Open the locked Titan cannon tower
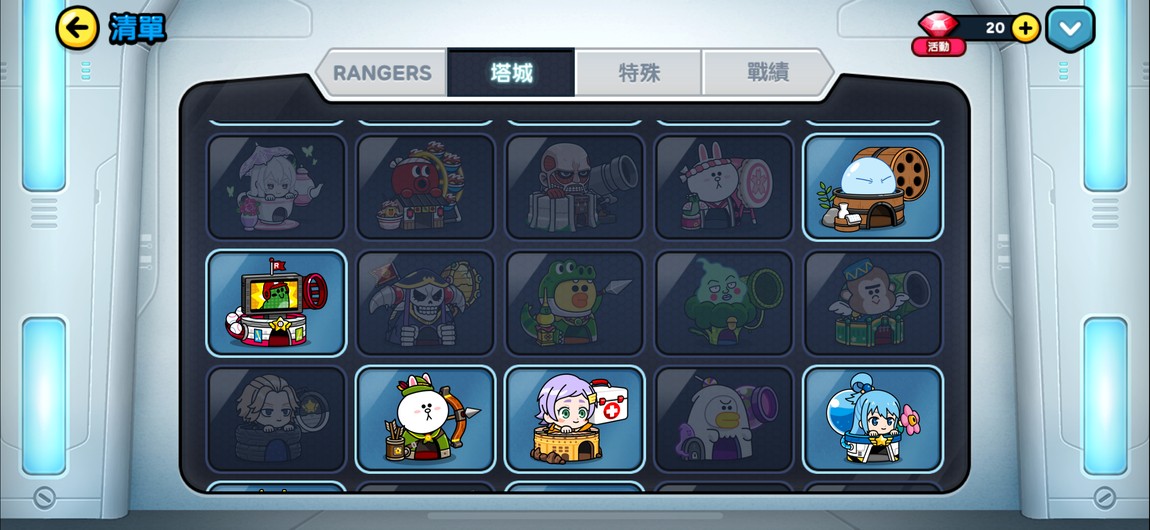The height and width of the screenshot is (530, 1150). pos(574,187)
